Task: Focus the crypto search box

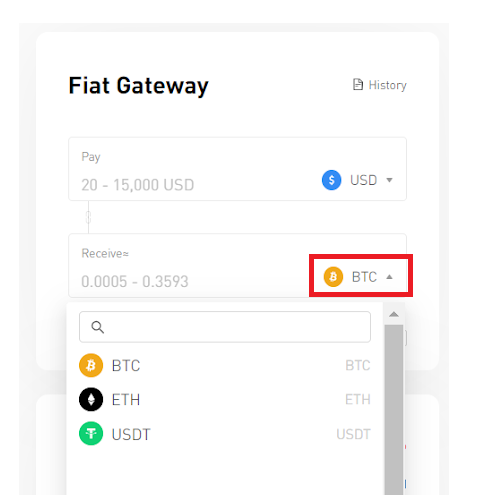Action: pos(225,327)
